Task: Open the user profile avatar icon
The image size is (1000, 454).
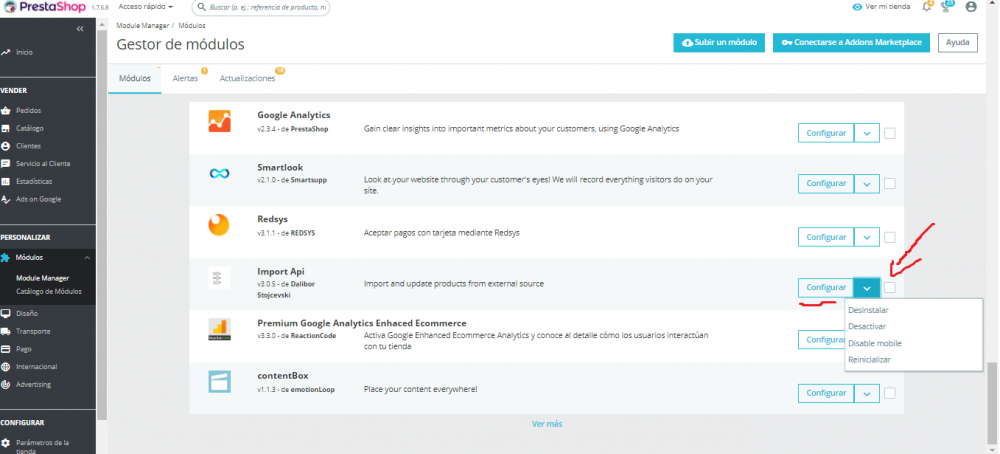Action: point(970,7)
